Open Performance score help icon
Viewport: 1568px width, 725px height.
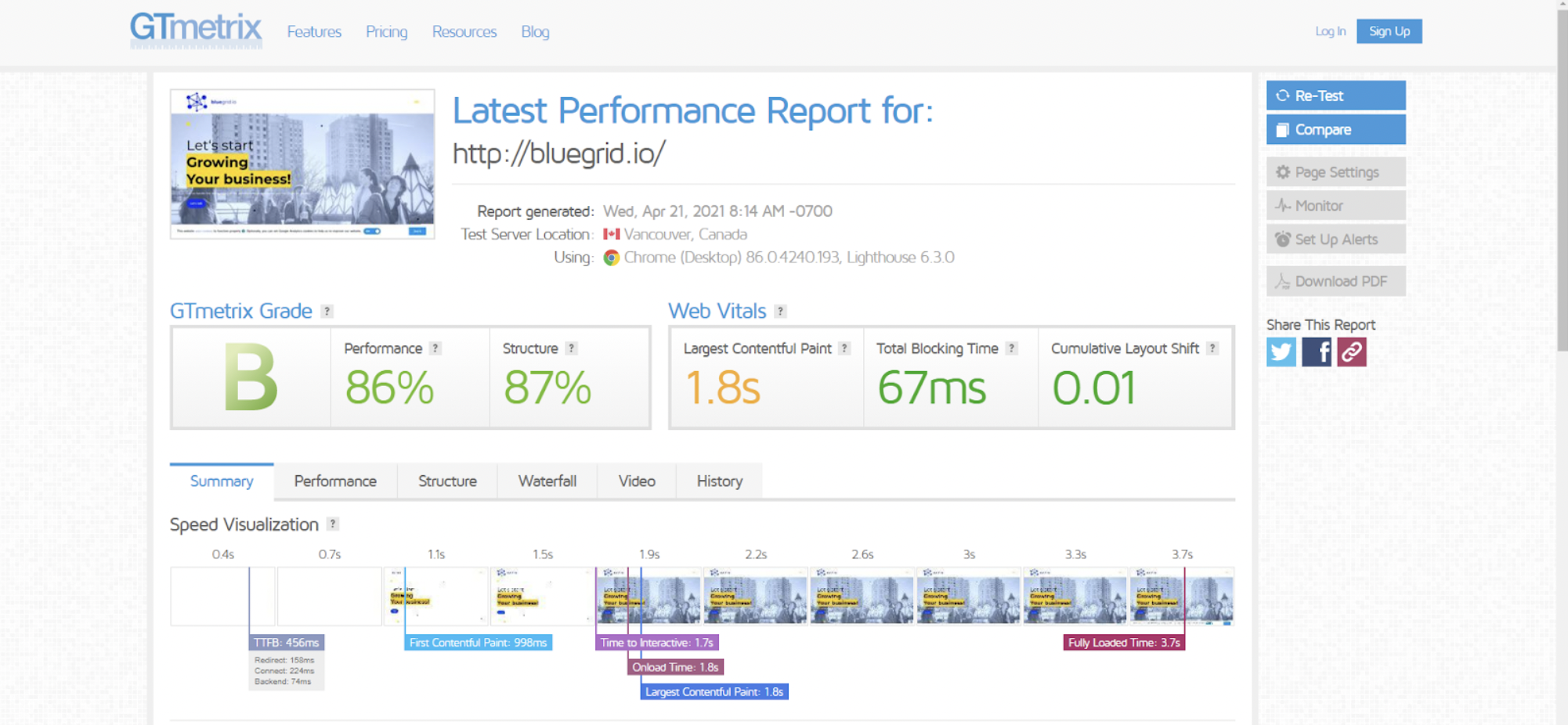435,348
